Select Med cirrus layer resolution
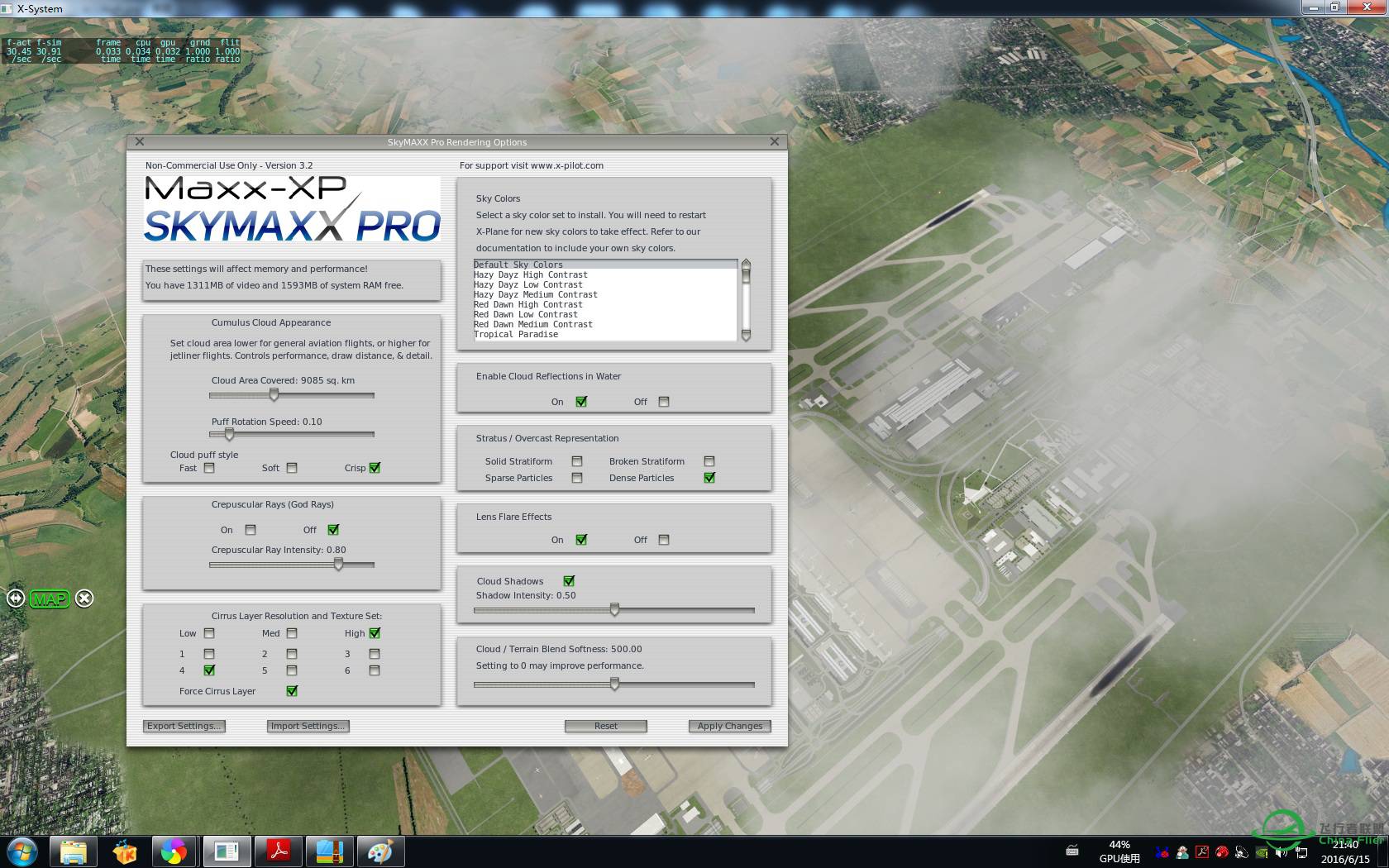The width and height of the screenshot is (1389, 868). coord(292,633)
